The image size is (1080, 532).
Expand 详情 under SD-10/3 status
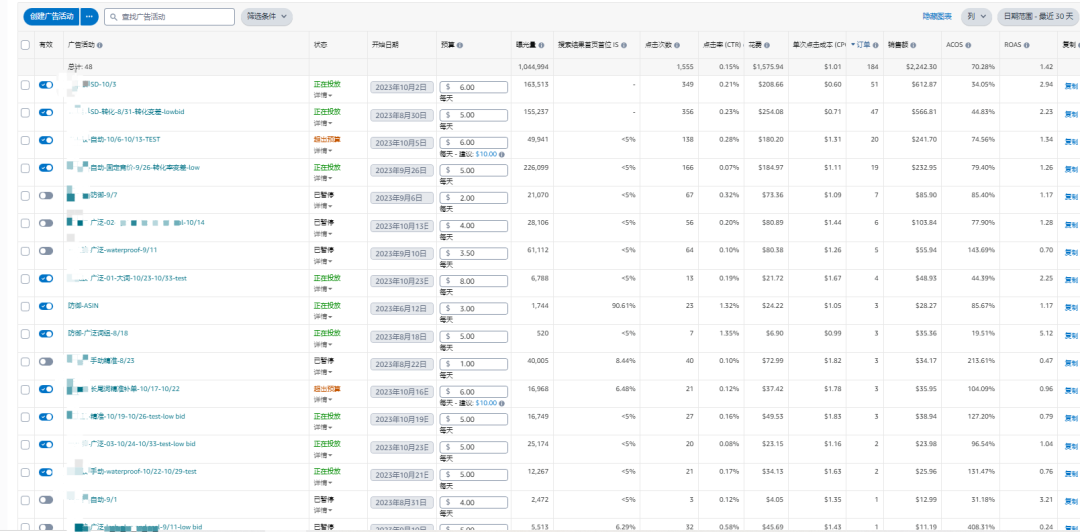[323, 95]
